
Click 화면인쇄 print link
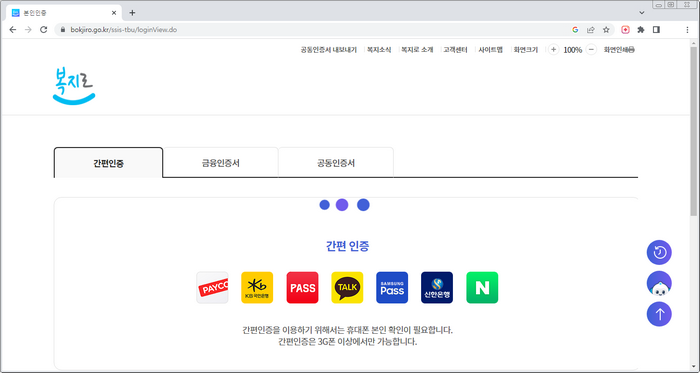click(x=619, y=50)
